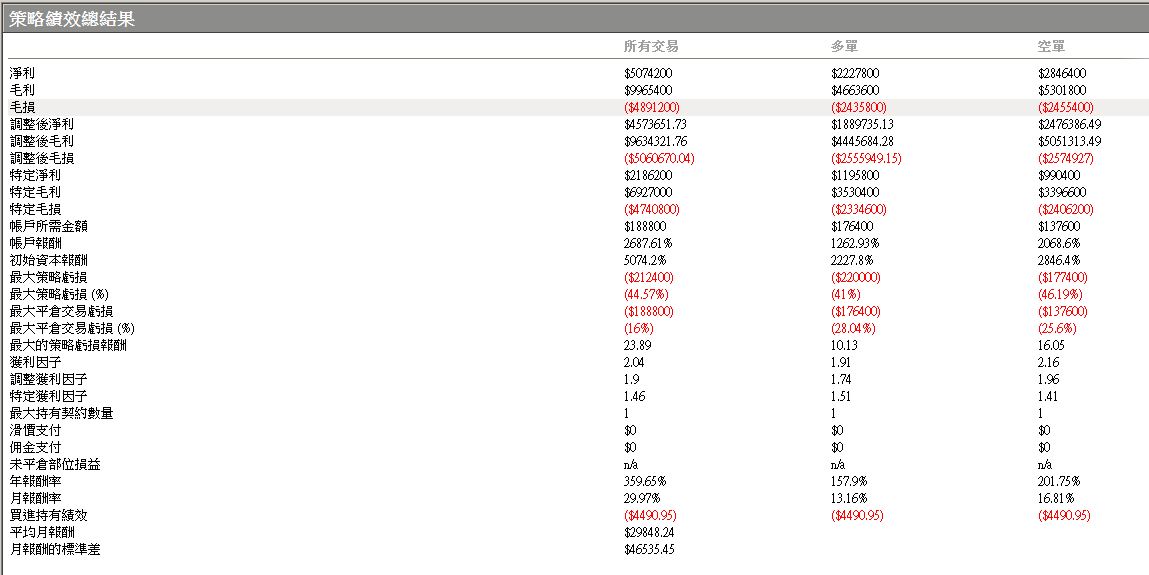Click initial capital return 5074.2%
The height and width of the screenshot is (575, 1149).
[645, 260]
